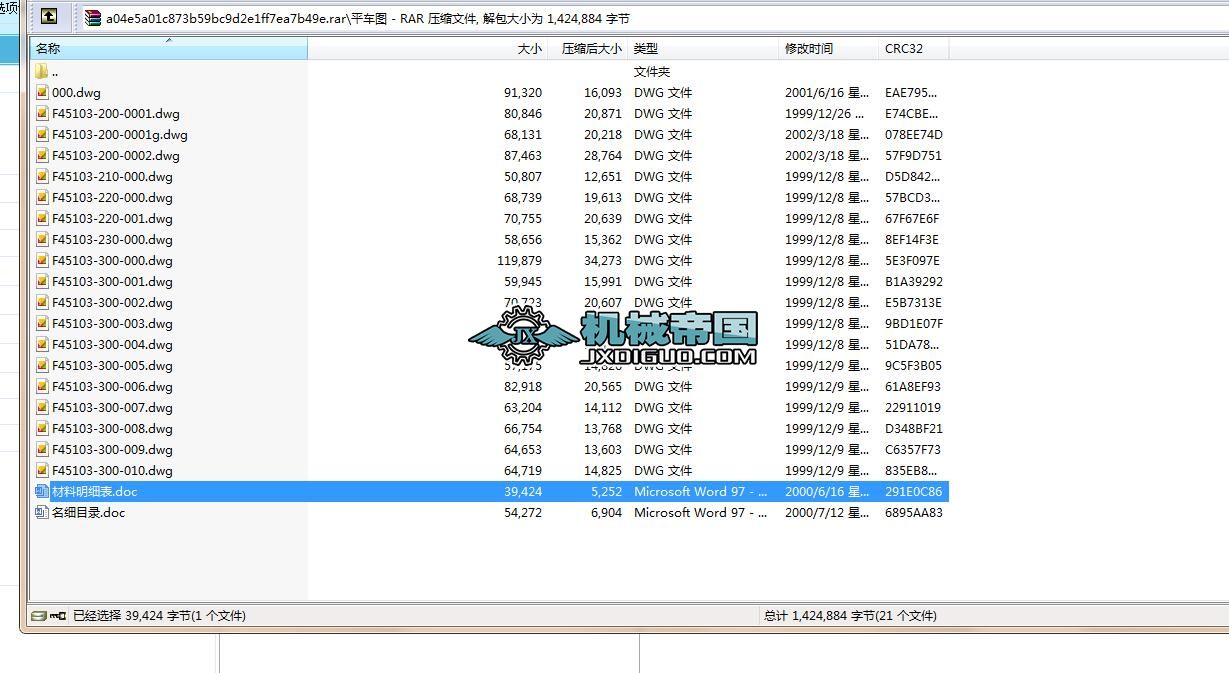Select the F45103-210-000.dwg file icon
The height and width of the screenshot is (673, 1229).
coord(42,176)
